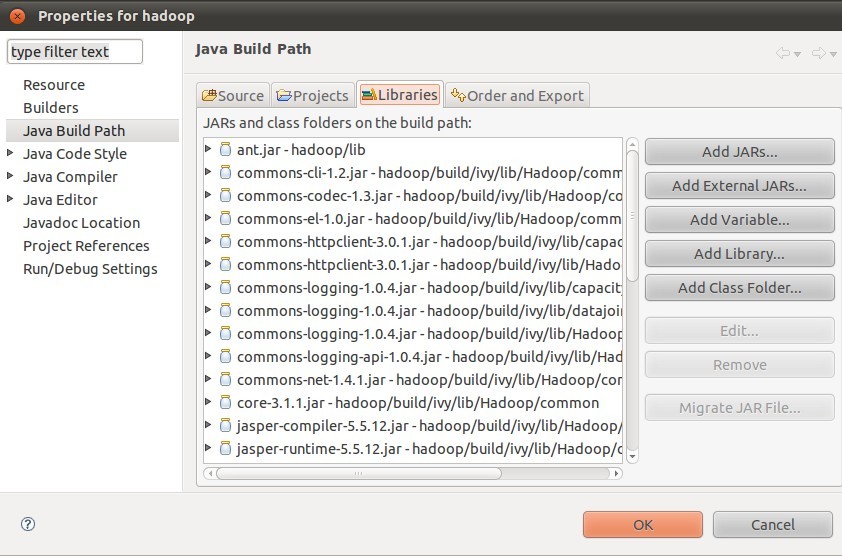Select commons-logging-1.0.4.jar under lib/datajoin

[412, 311]
